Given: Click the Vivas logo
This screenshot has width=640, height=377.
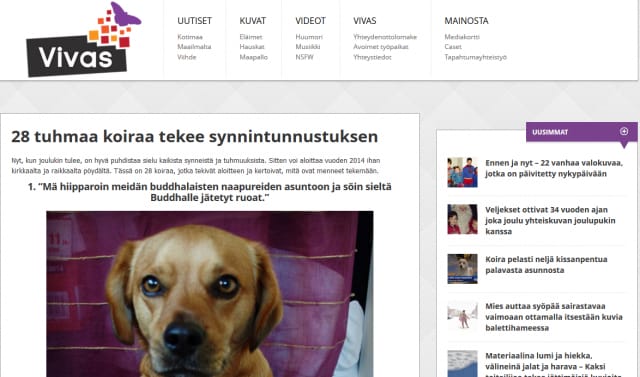Looking at the screenshot, I should (84, 40).
